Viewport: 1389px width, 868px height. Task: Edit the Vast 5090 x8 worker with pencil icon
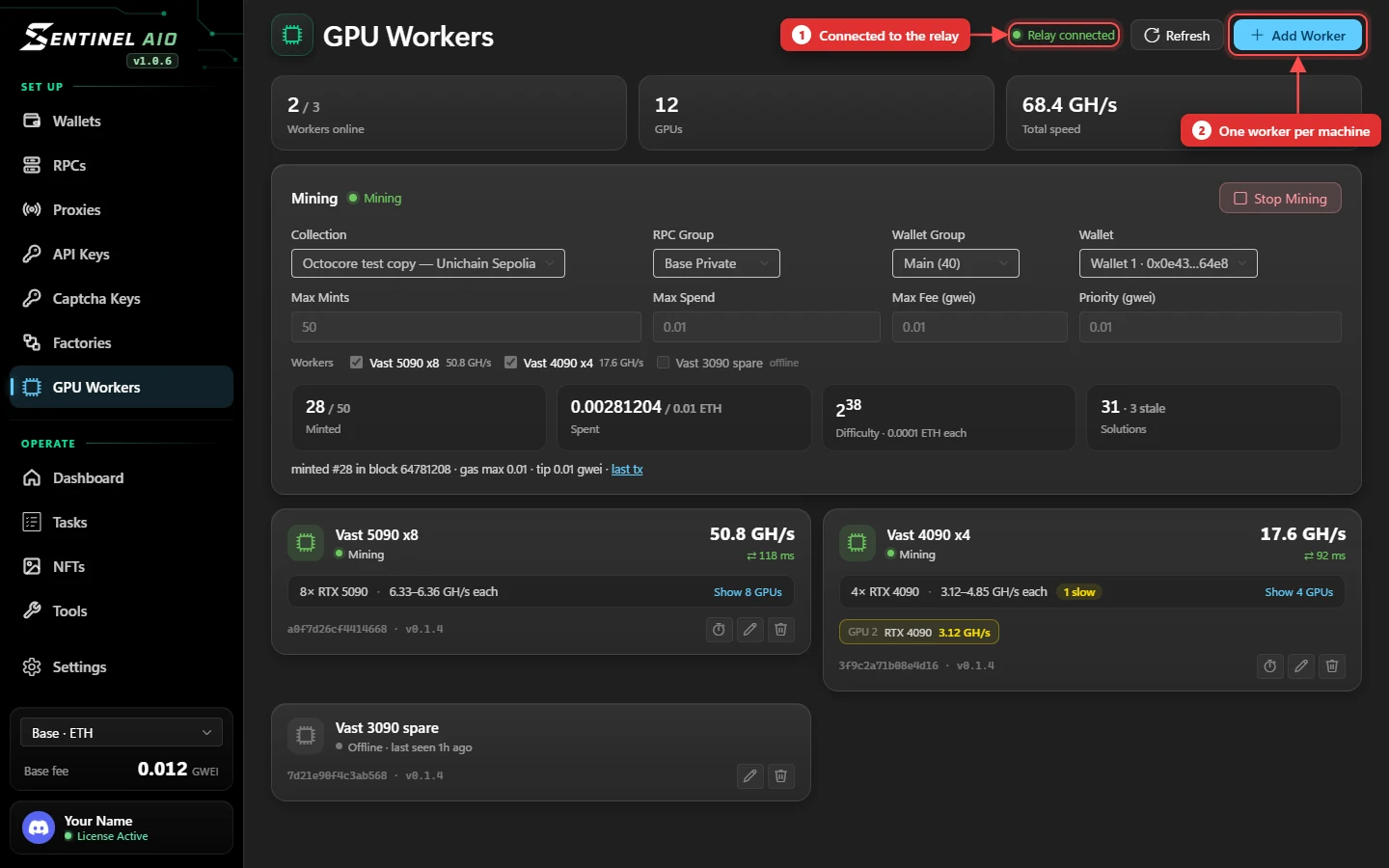[749, 630]
